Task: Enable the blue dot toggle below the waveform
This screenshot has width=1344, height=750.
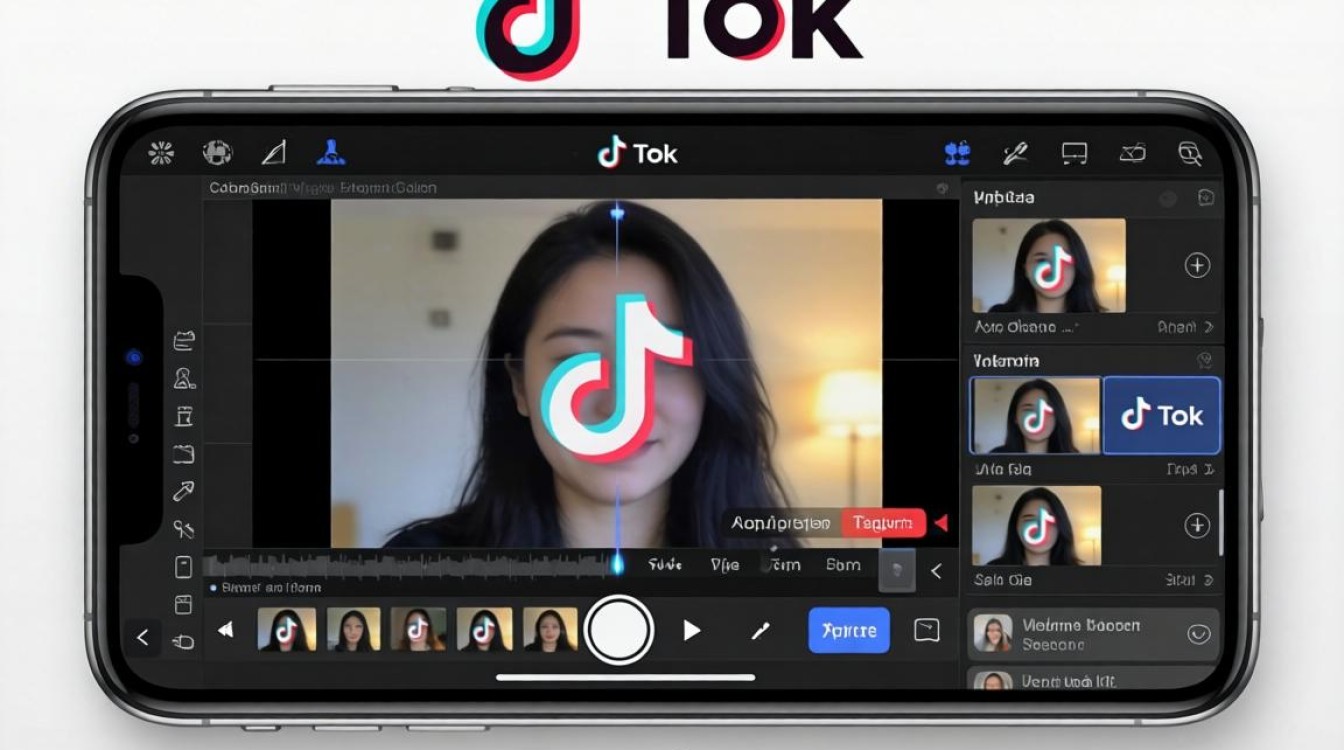Action: [x=215, y=588]
